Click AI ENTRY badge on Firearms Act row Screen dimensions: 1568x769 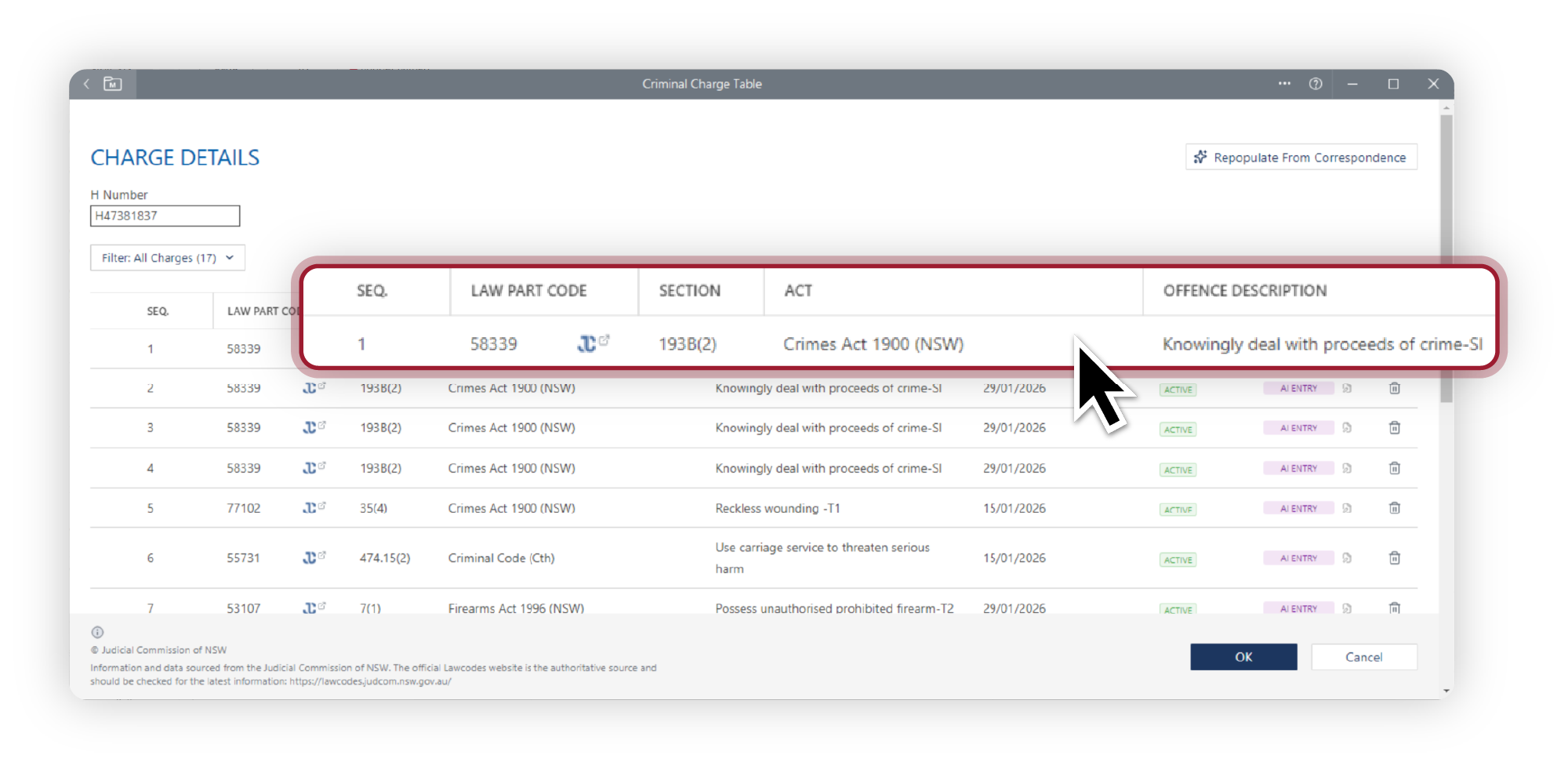[x=1298, y=608]
